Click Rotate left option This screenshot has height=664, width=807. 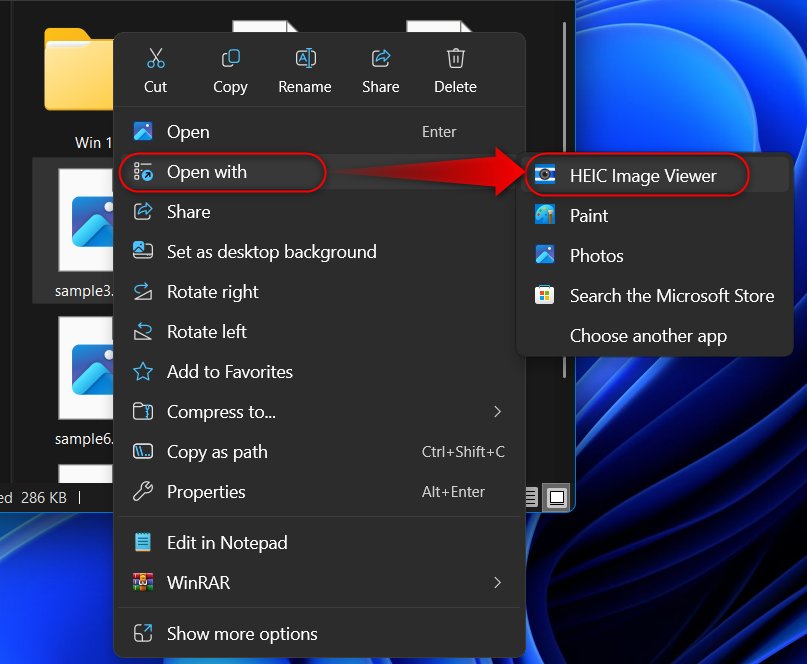(x=206, y=332)
